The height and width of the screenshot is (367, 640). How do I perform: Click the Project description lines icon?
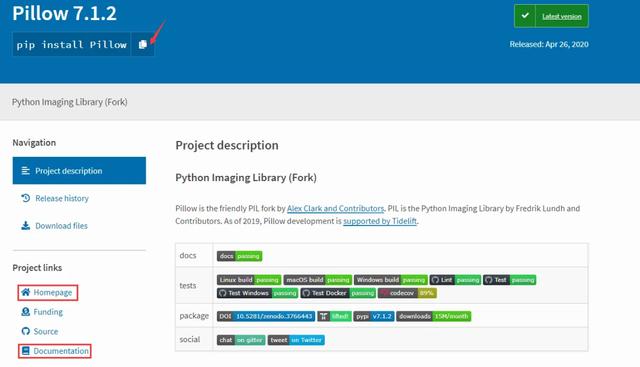[25, 171]
